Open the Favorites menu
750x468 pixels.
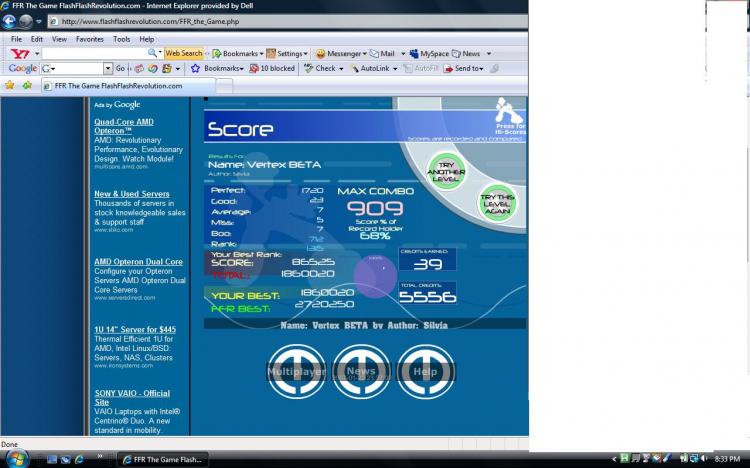pos(89,39)
